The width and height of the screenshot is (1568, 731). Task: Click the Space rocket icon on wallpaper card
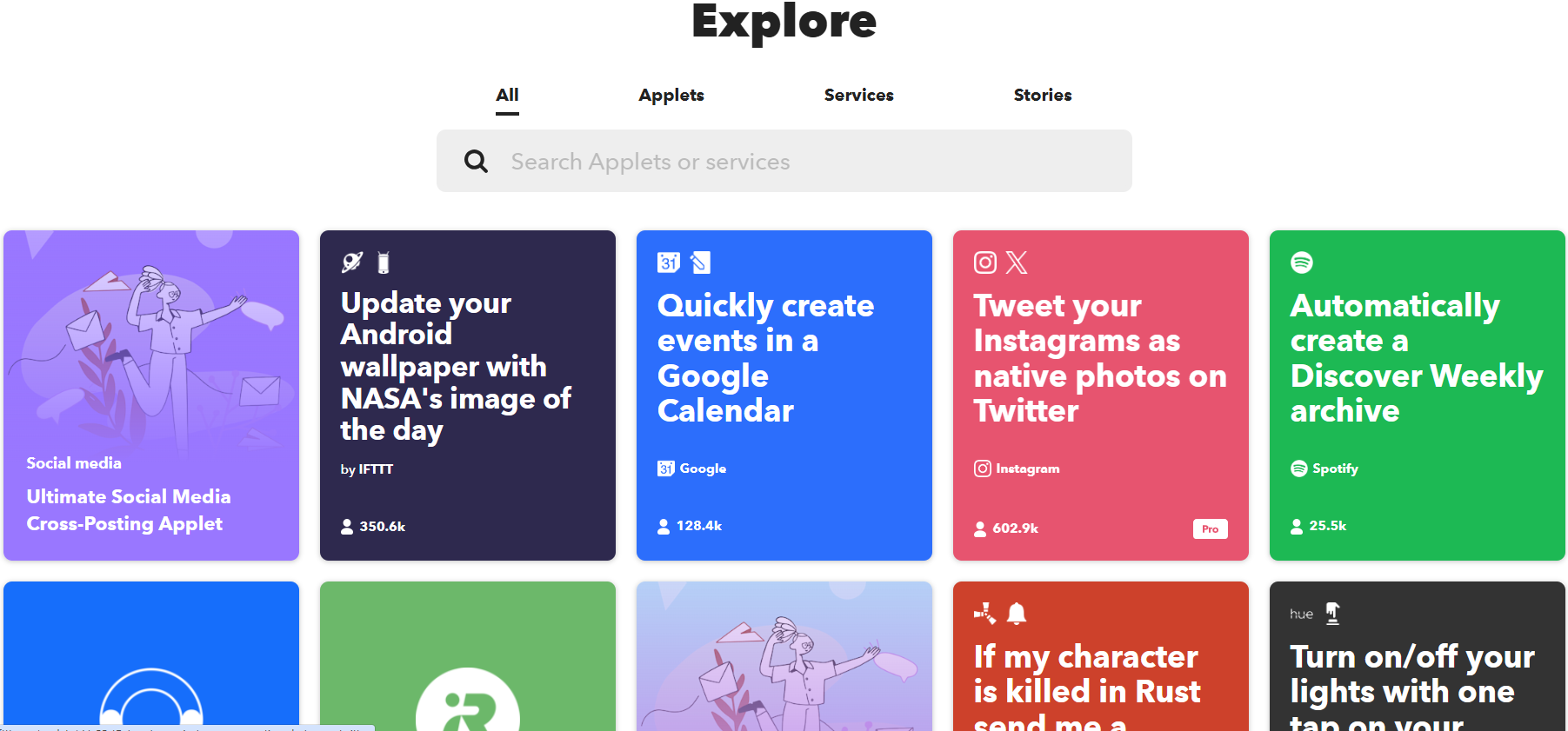352,262
